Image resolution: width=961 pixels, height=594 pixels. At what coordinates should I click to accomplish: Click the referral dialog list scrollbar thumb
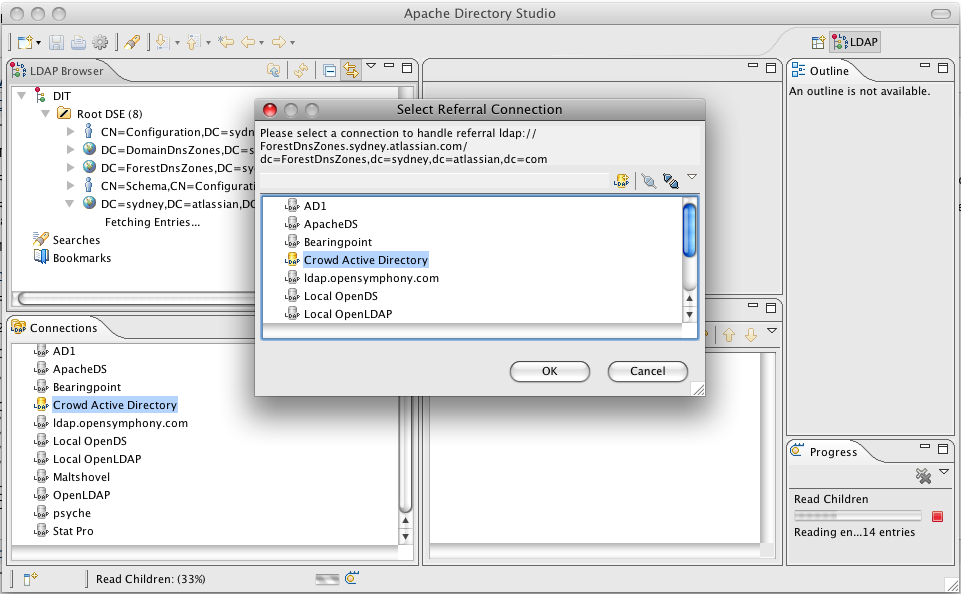(689, 230)
